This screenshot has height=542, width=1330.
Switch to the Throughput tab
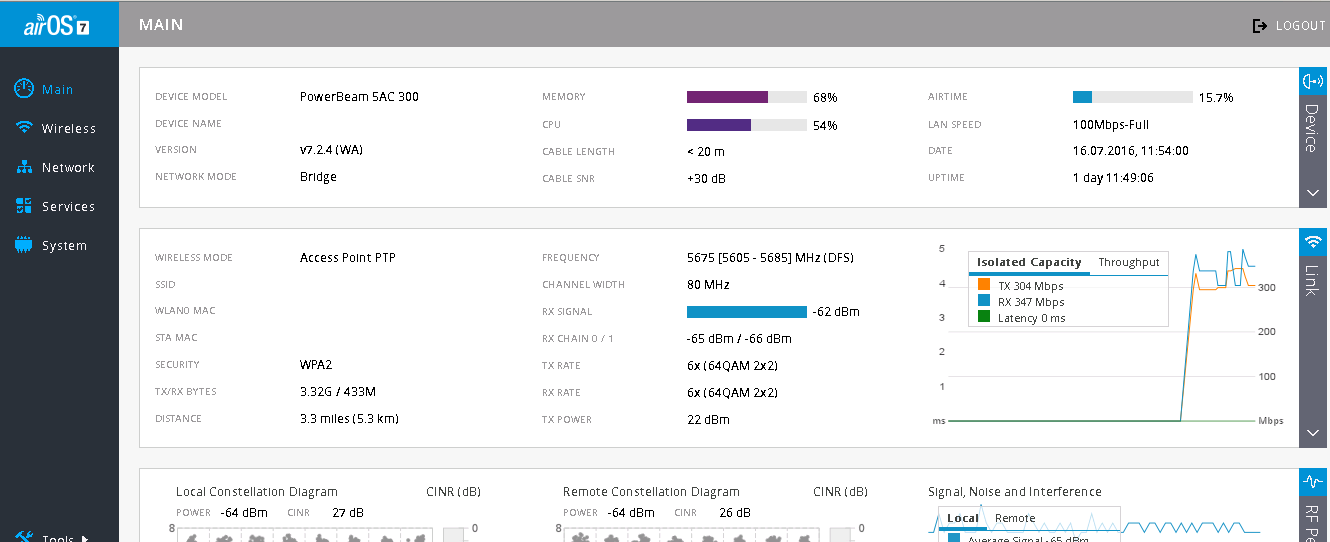pos(1128,262)
